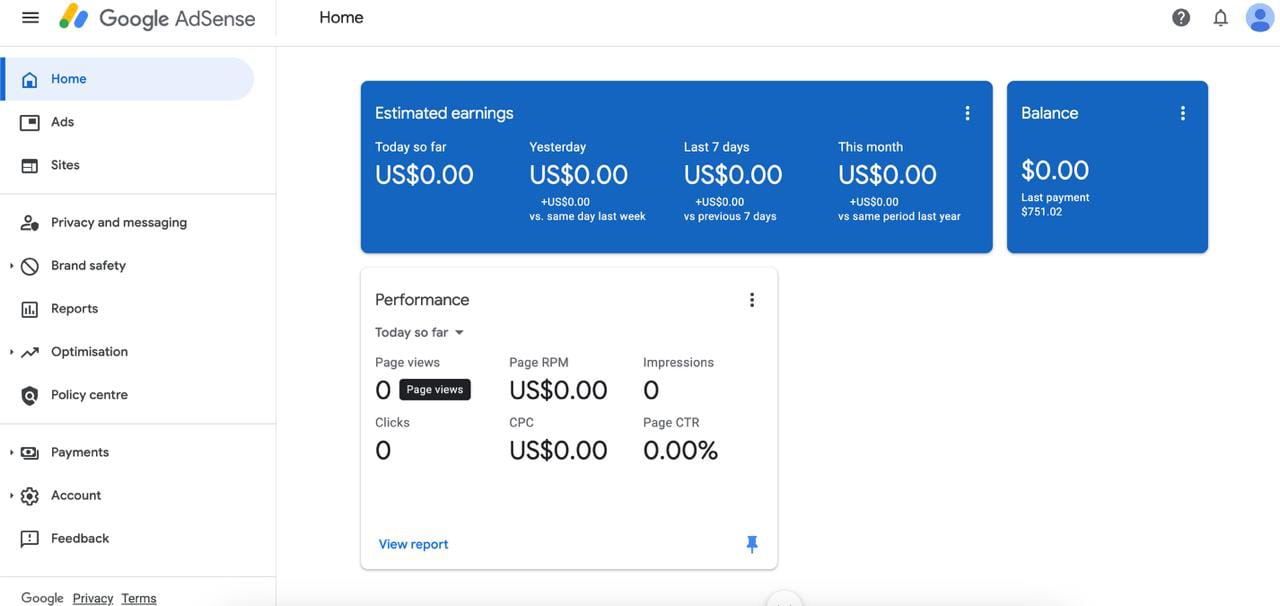Click the Feedback speech bubble icon
The image size is (1280, 606).
pos(30,539)
